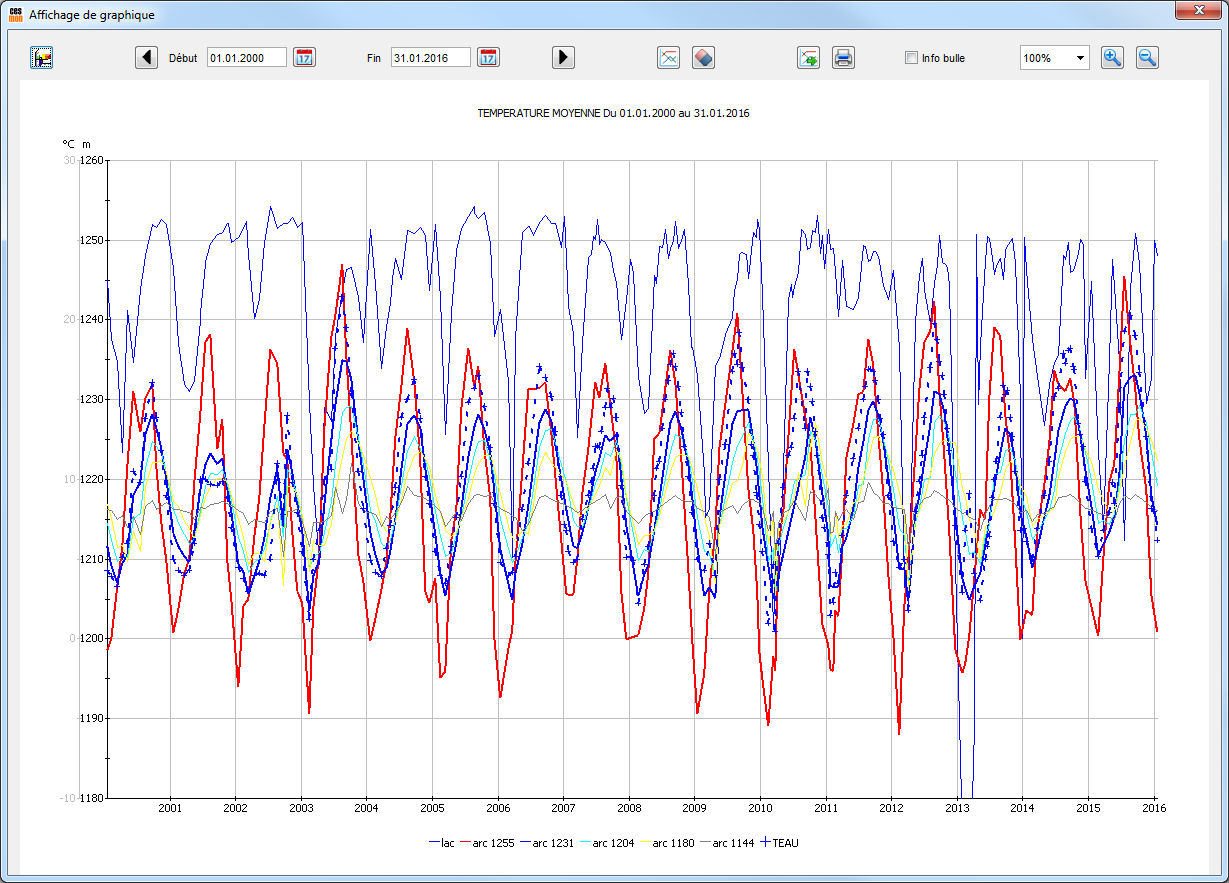Click the arc 1204 legend entry

coord(612,843)
